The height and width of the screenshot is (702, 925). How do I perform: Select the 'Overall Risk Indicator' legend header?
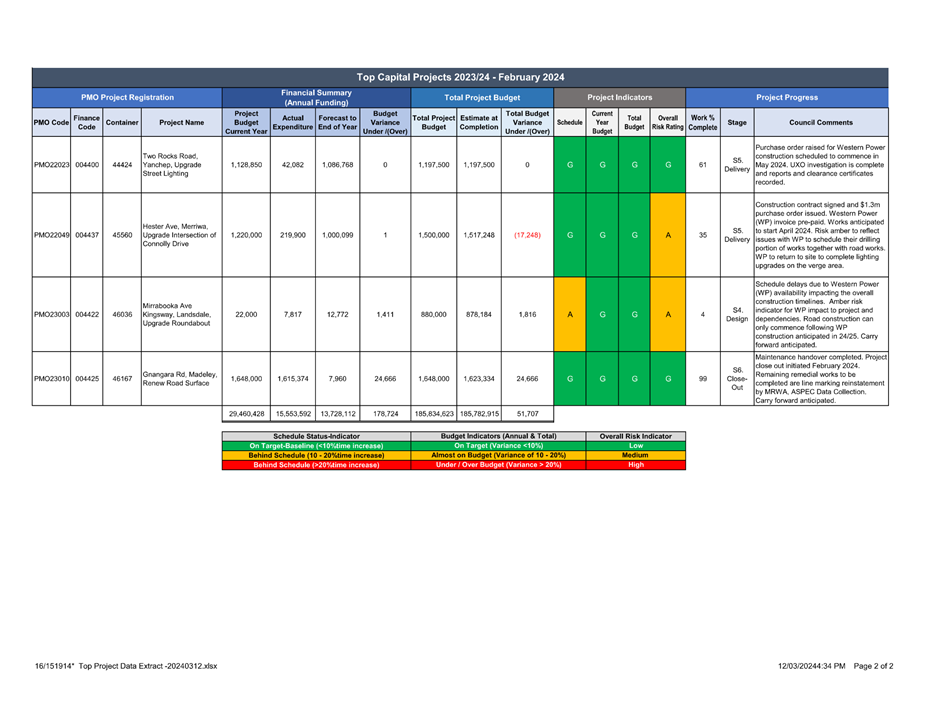point(636,437)
